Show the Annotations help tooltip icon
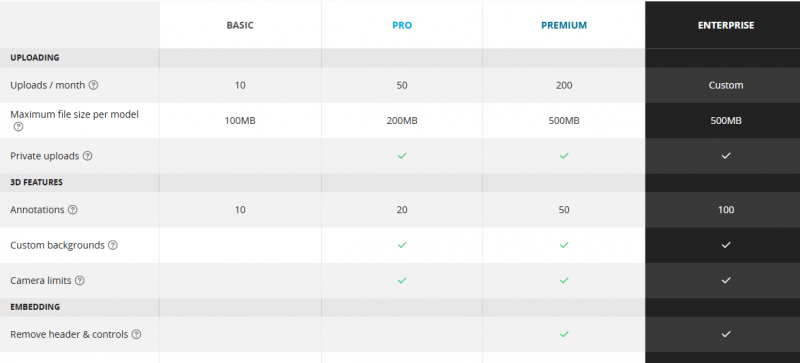The image size is (800, 363). 73,210
